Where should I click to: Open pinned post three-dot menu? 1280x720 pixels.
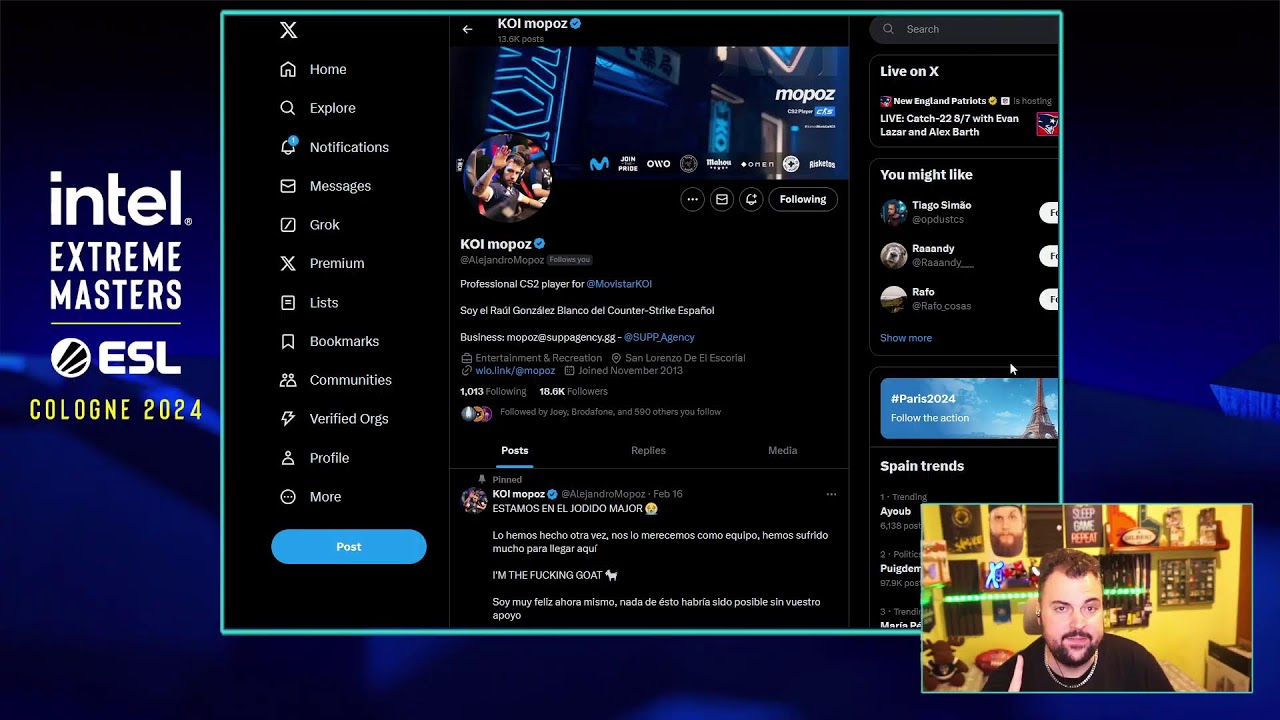(x=831, y=494)
